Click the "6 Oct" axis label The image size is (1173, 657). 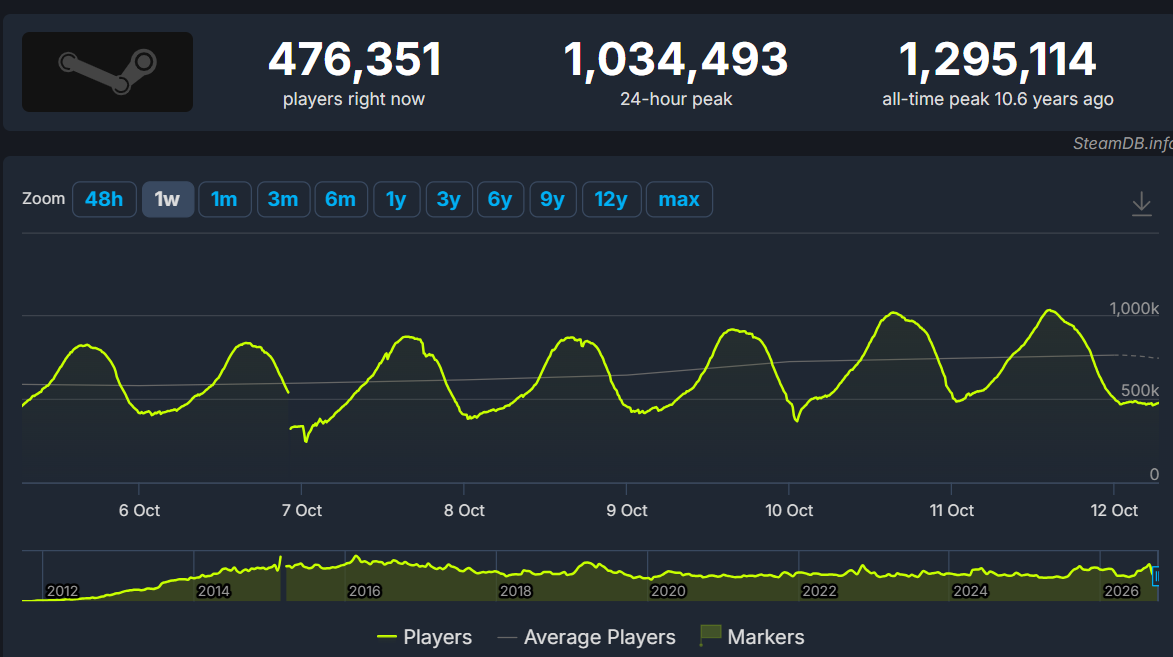pos(139,510)
